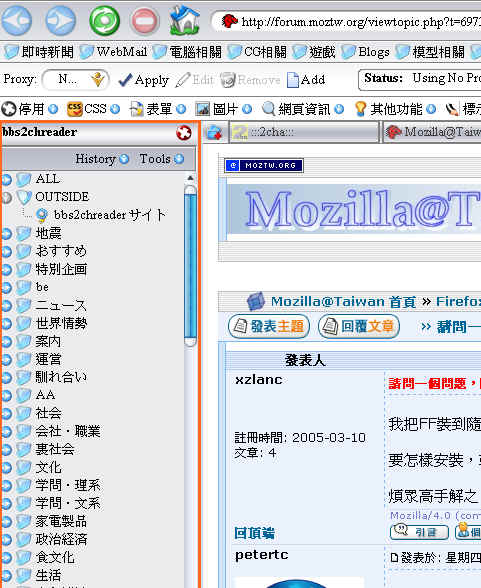Click the Edit proxy button
The width and height of the screenshot is (481, 588).
pos(195,80)
